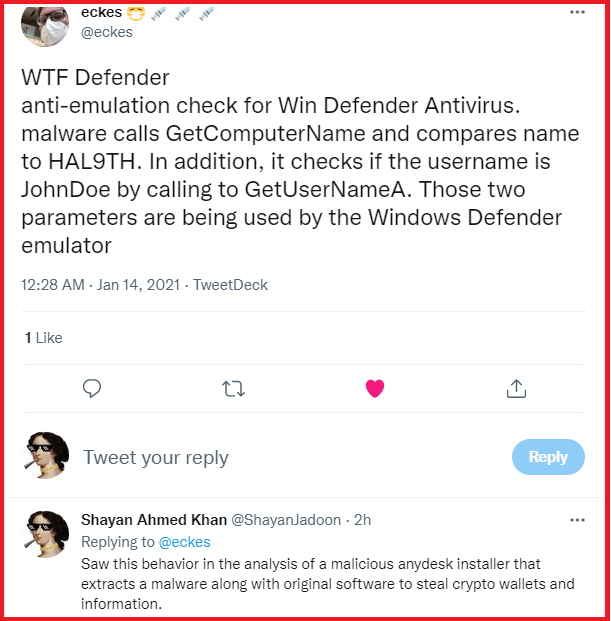Screen dimensions: 611x621
Task: Click Shayan's avatar in the reply
Action: coord(45,534)
